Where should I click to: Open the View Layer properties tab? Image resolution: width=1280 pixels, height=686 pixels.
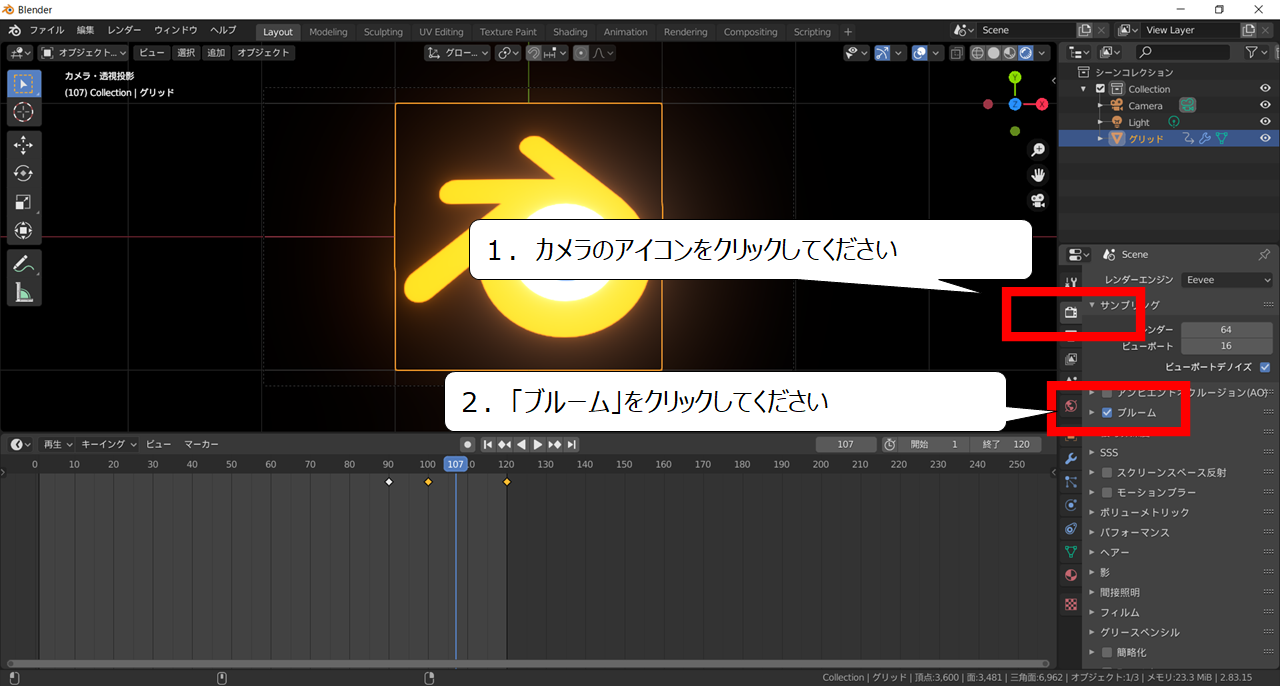[1071, 358]
